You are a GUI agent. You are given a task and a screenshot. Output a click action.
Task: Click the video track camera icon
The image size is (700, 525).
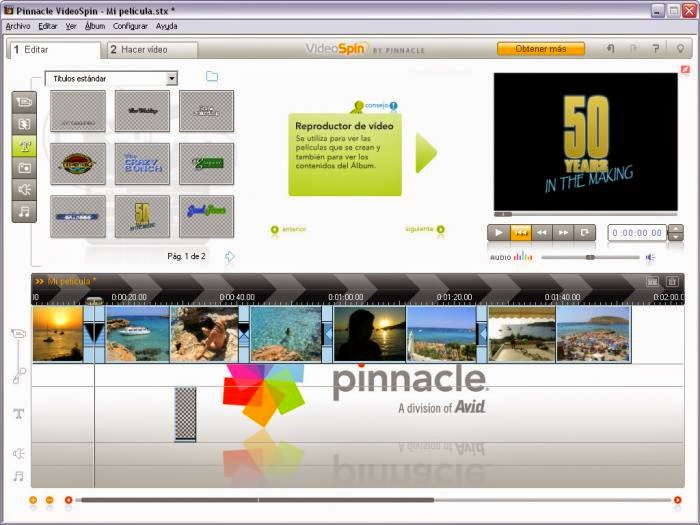18,333
